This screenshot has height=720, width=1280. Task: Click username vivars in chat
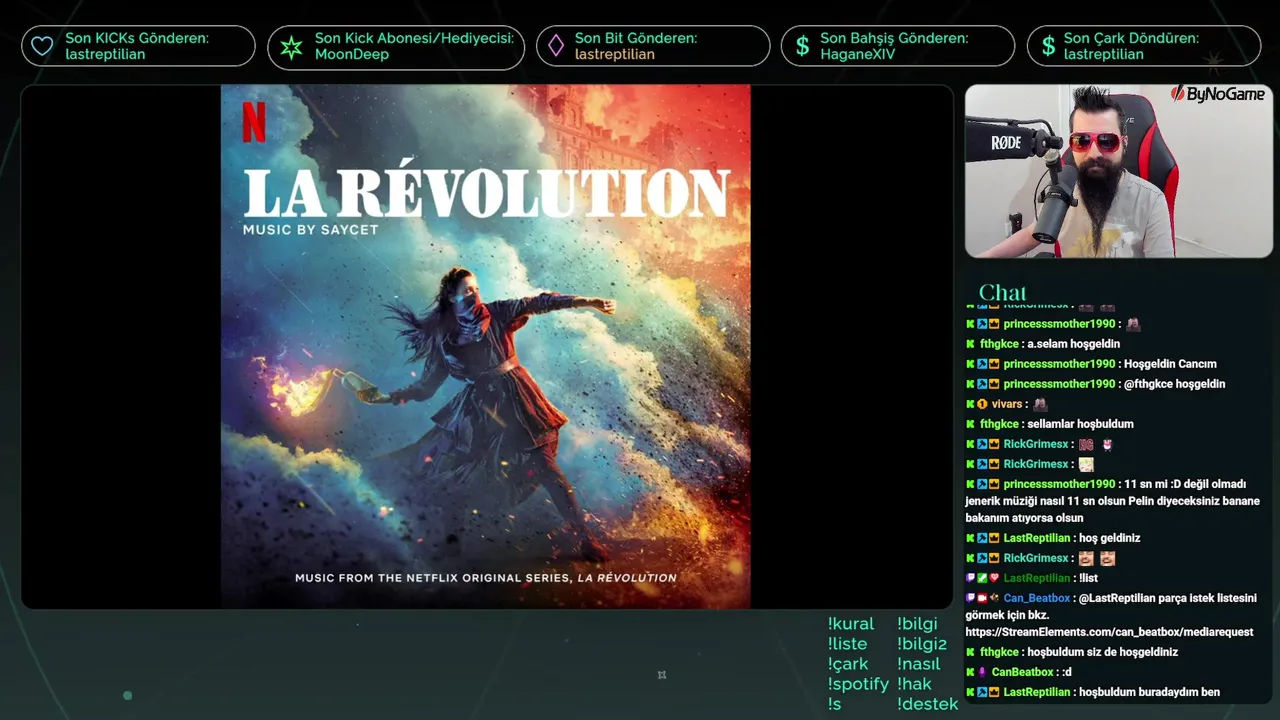coord(1007,404)
